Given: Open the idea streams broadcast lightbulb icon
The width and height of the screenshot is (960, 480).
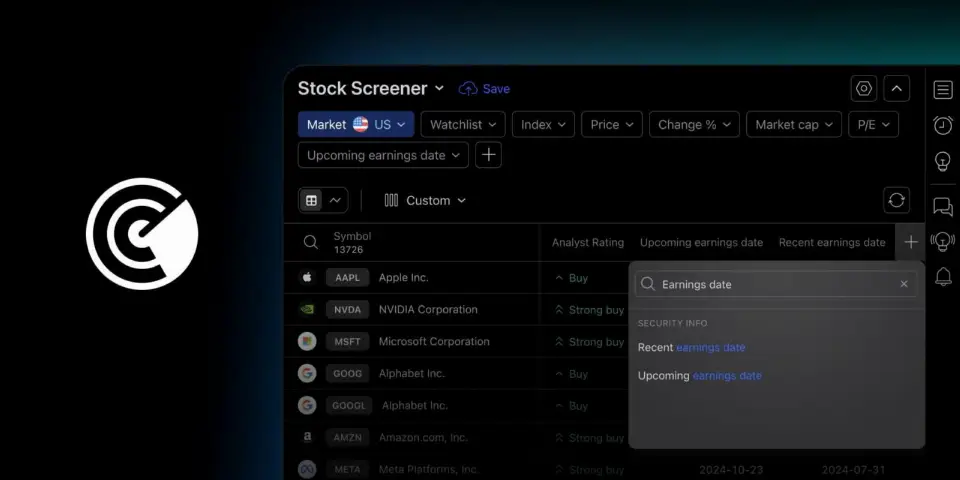Looking at the screenshot, I should tap(943, 241).
